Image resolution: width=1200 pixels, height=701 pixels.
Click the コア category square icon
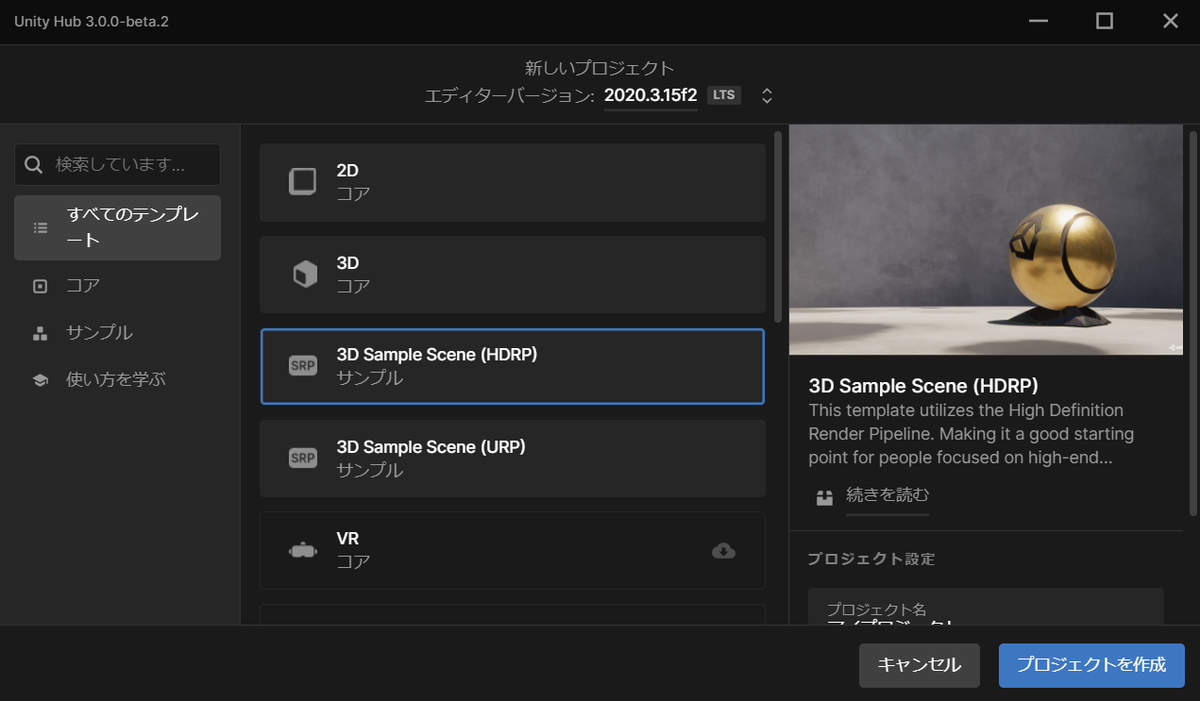[x=41, y=286]
